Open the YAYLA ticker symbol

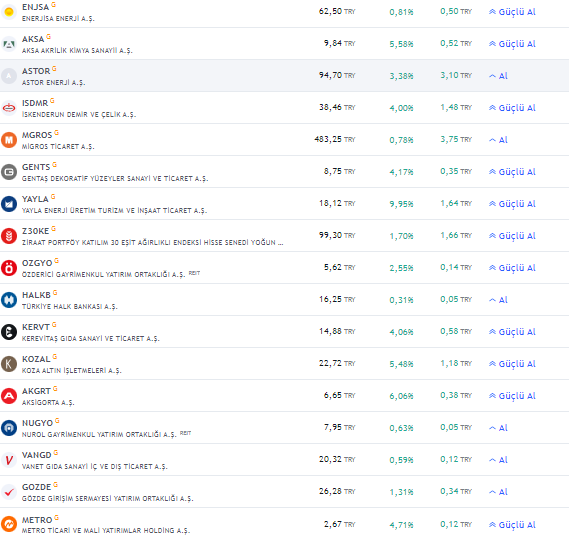click(35, 199)
